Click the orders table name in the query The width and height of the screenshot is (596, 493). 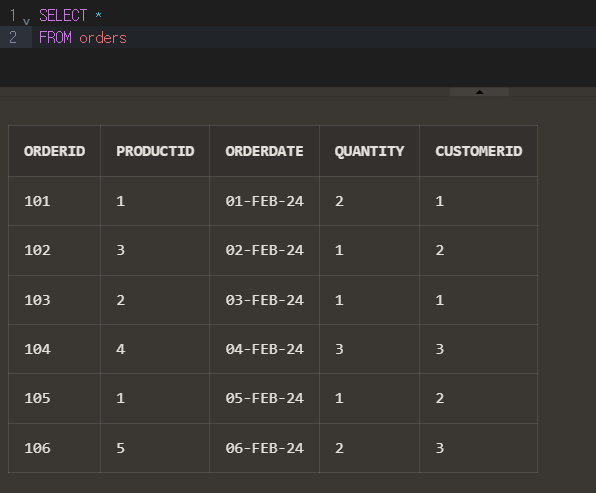[103, 38]
